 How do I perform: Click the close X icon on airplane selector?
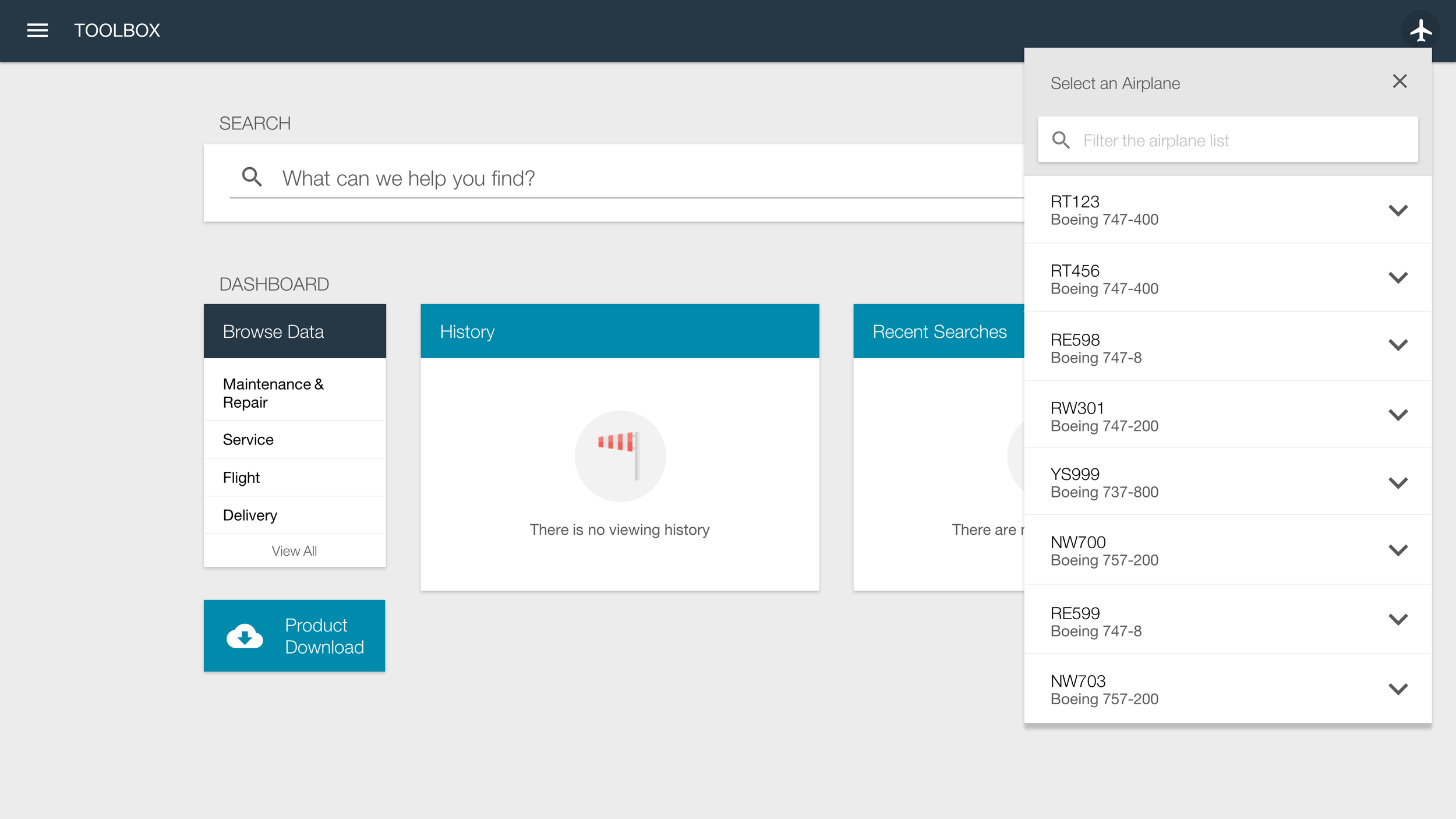click(1400, 82)
